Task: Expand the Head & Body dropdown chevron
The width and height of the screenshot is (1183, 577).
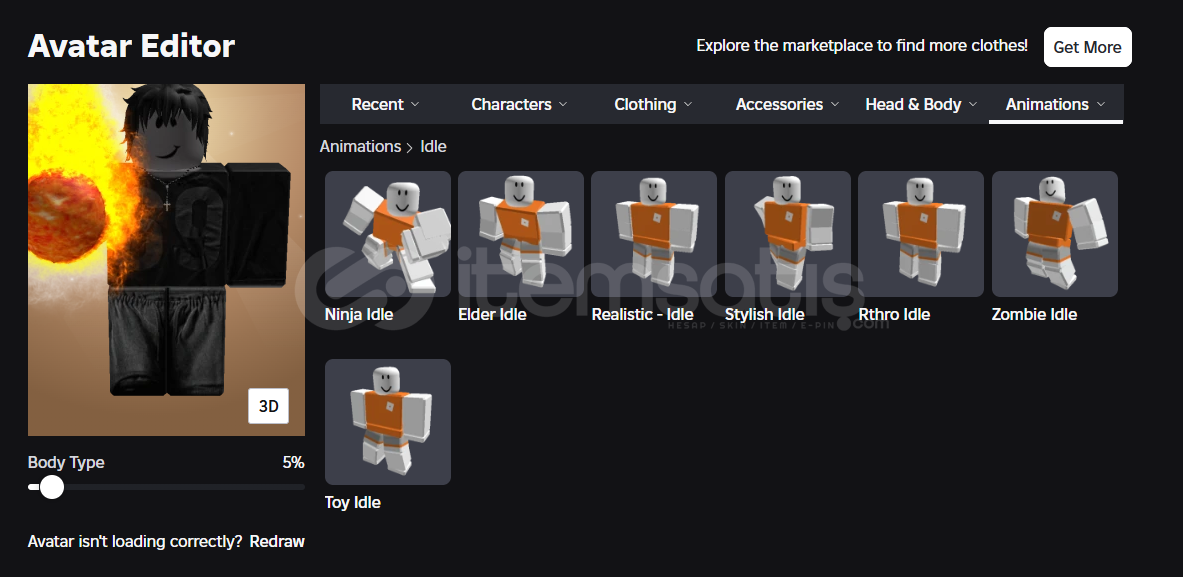Action: click(x=973, y=104)
